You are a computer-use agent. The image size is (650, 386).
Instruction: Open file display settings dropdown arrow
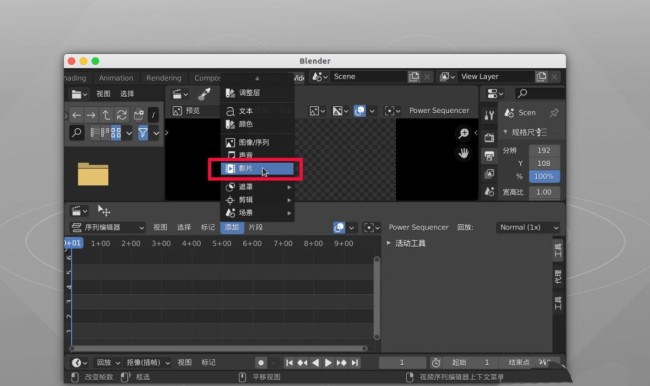(129, 133)
